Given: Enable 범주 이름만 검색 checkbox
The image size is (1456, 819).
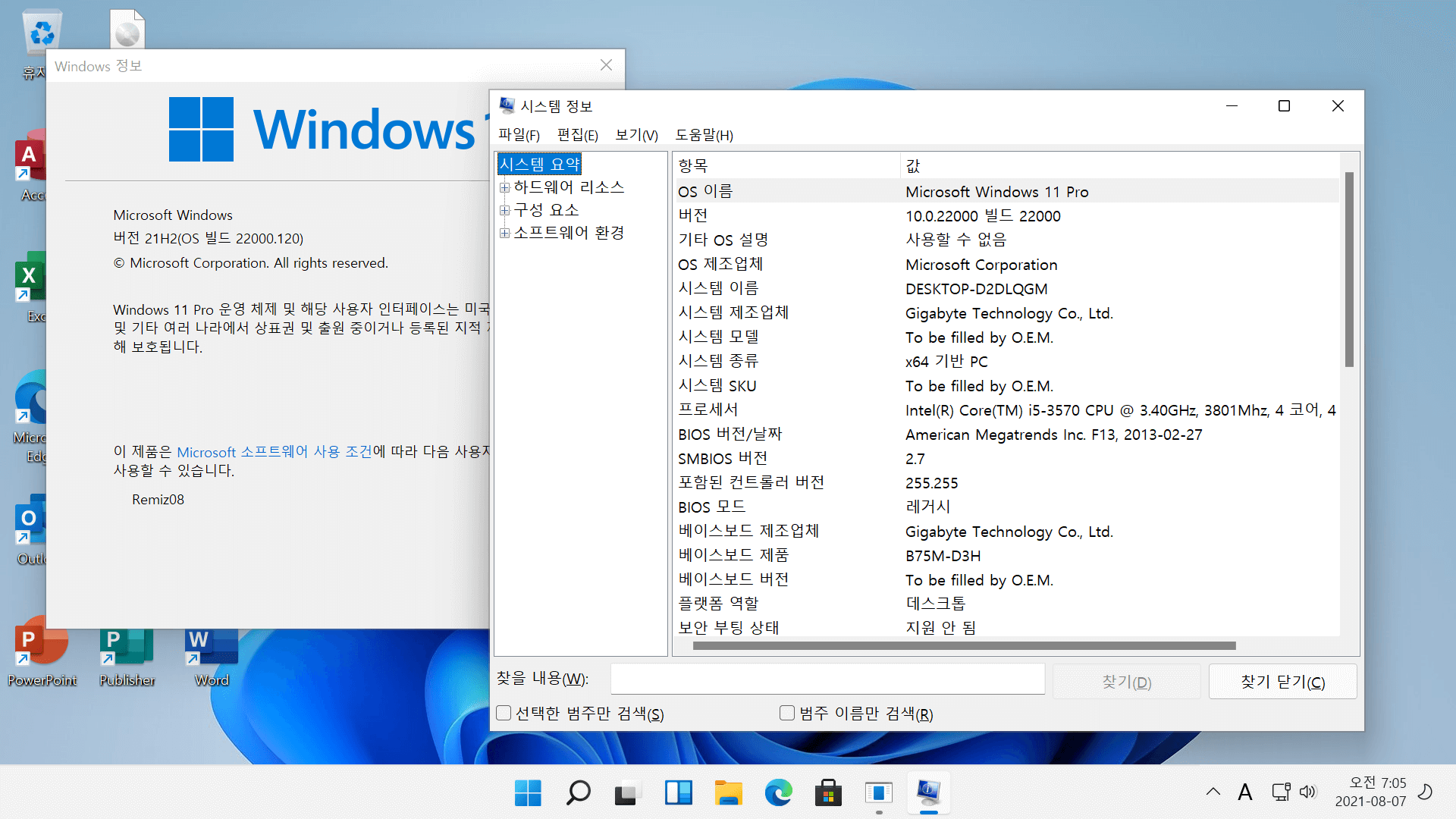Looking at the screenshot, I should 787,713.
